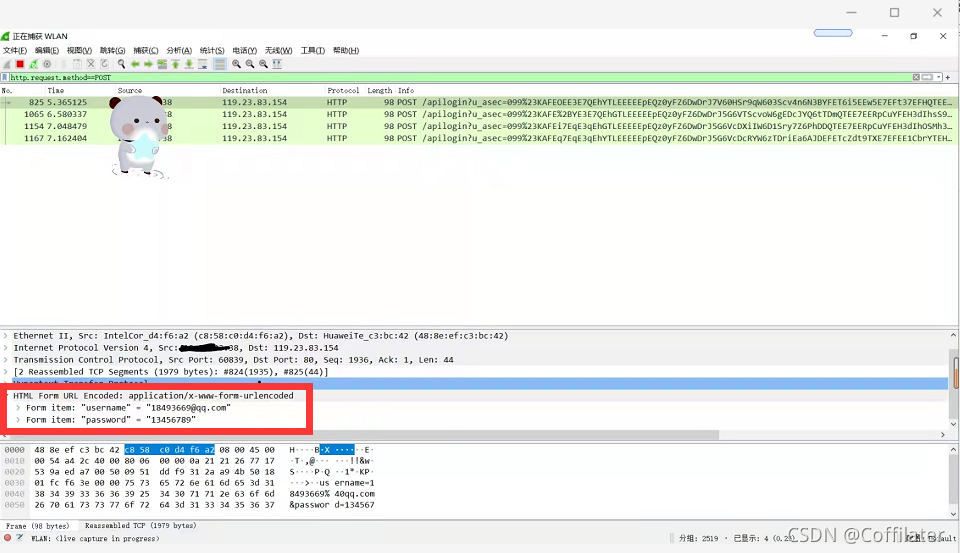
Task: Expand the password form item
Action: [x=18, y=420]
